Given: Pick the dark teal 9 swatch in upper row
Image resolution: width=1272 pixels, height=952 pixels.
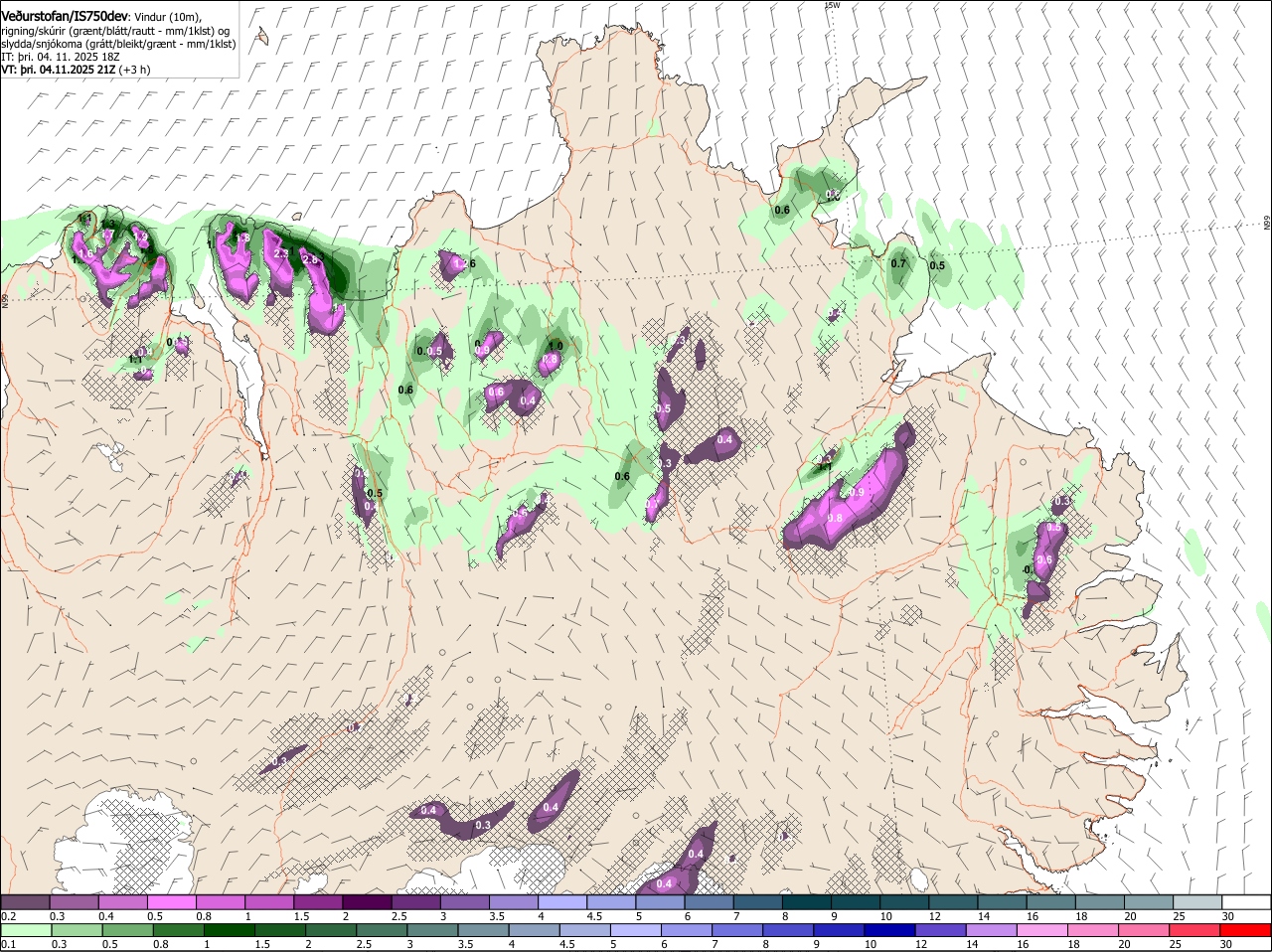Looking at the screenshot, I should [x=856, y=902].
